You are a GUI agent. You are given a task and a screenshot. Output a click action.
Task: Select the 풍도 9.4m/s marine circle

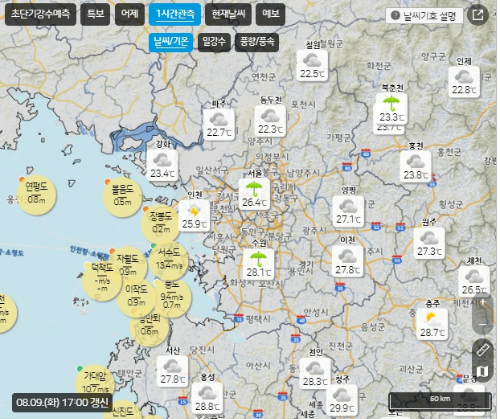pos(172,298)
